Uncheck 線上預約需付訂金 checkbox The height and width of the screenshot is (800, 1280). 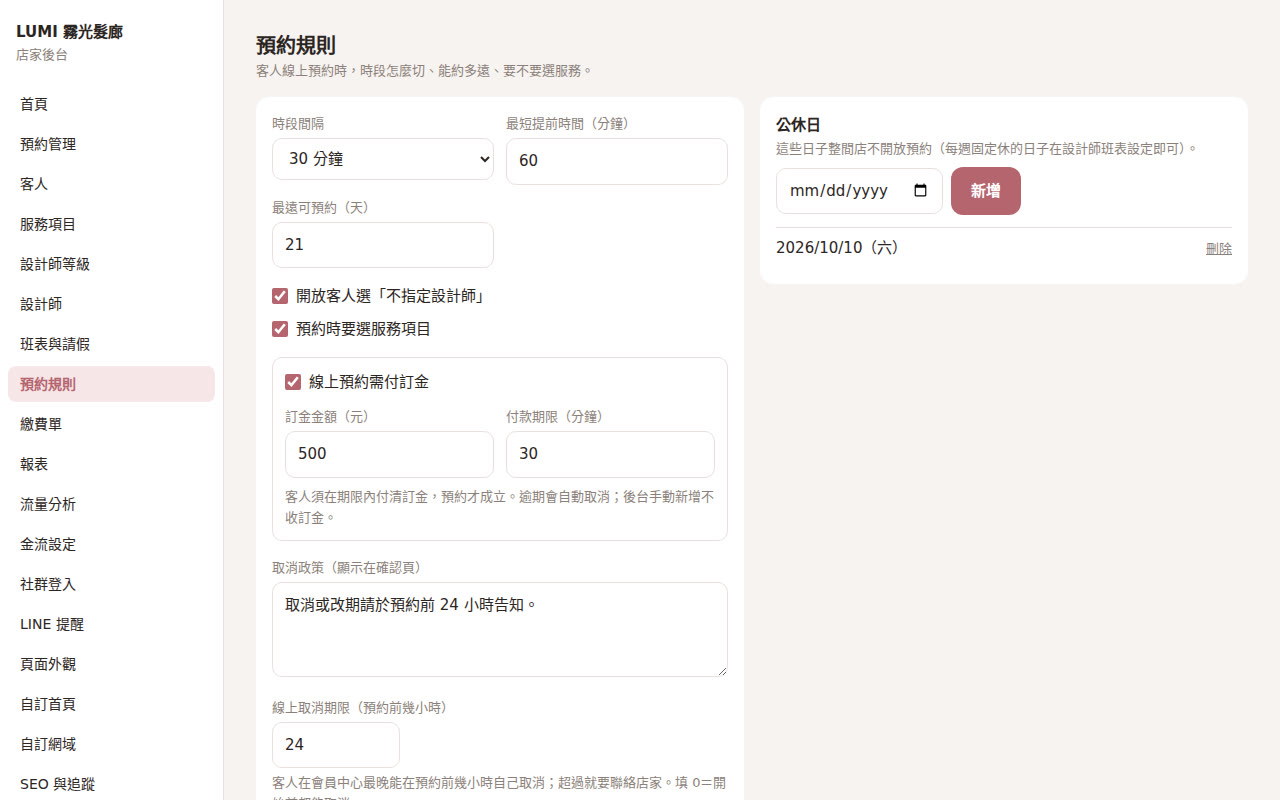pyautogui.click(x=293, y=382)
